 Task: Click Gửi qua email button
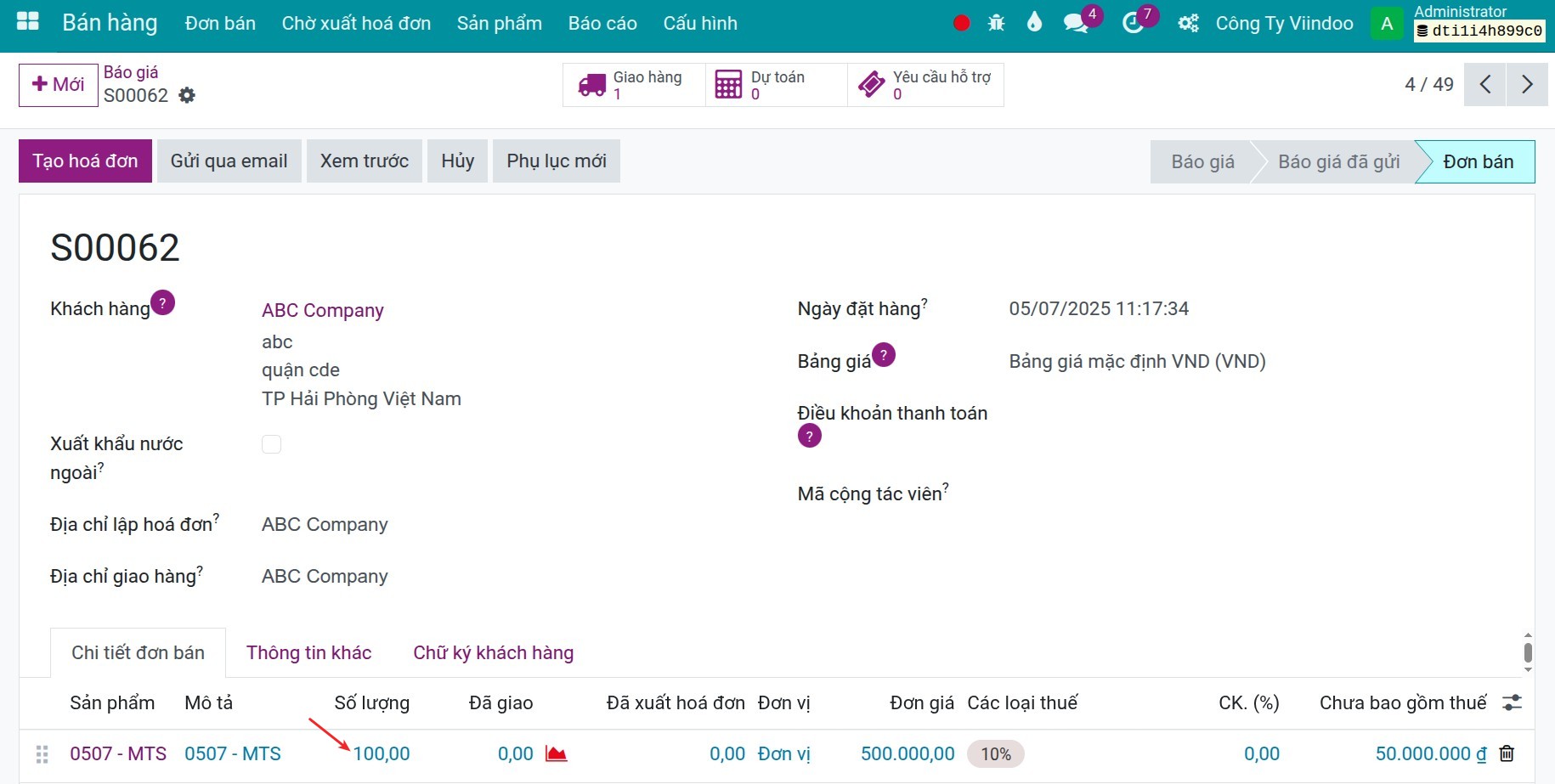229,161
